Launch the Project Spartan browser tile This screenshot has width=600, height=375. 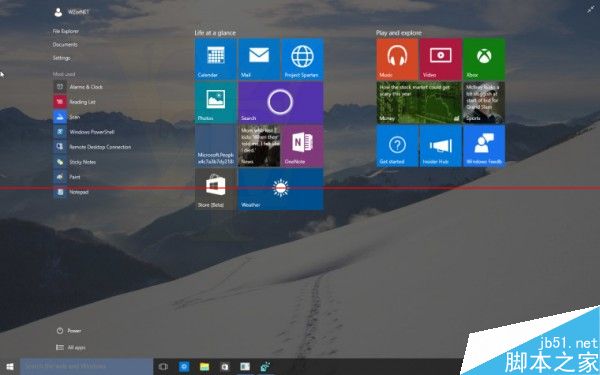[x=302, y=59]
